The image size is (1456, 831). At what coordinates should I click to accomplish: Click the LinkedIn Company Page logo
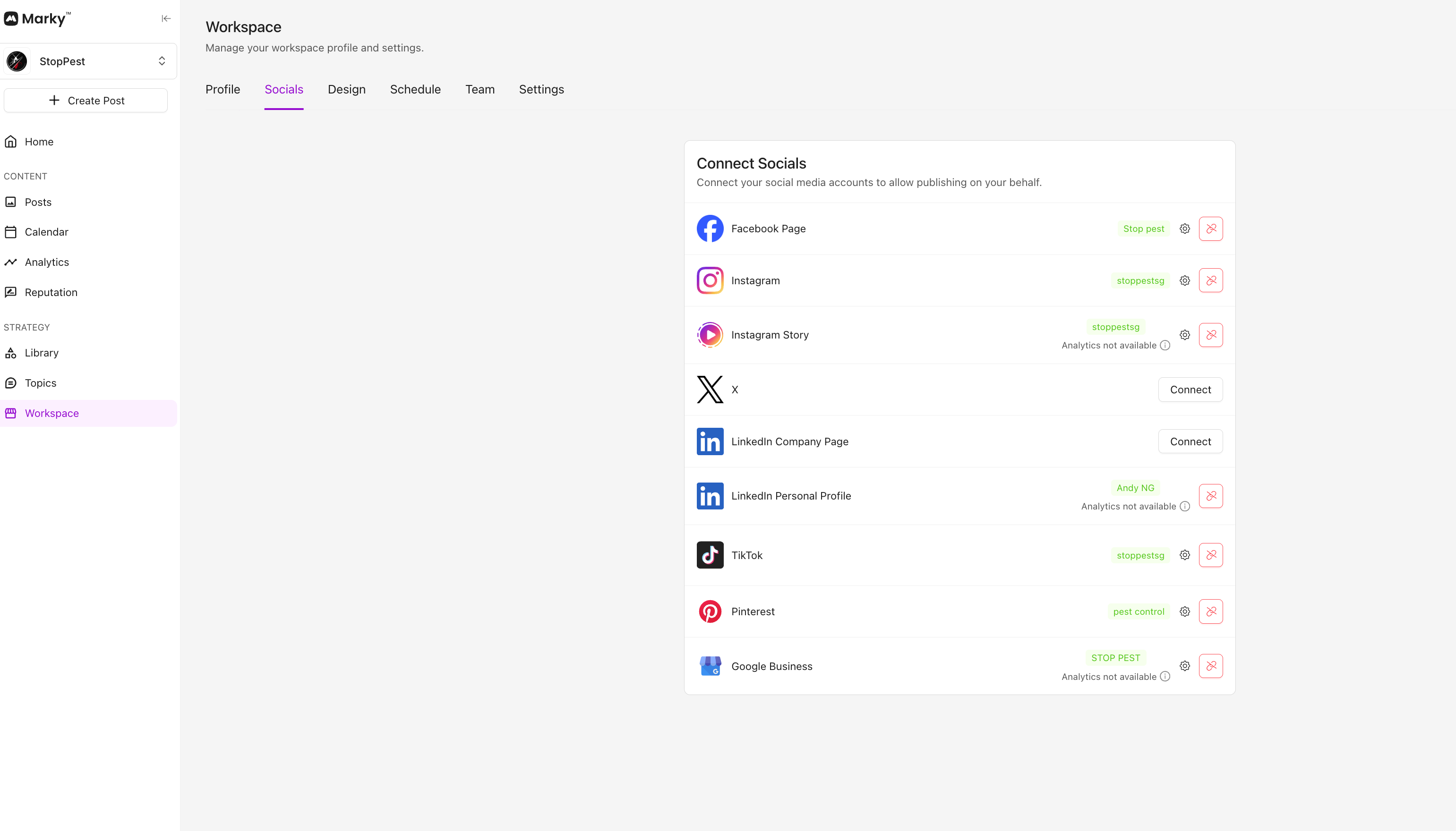(x=710, y=442)
